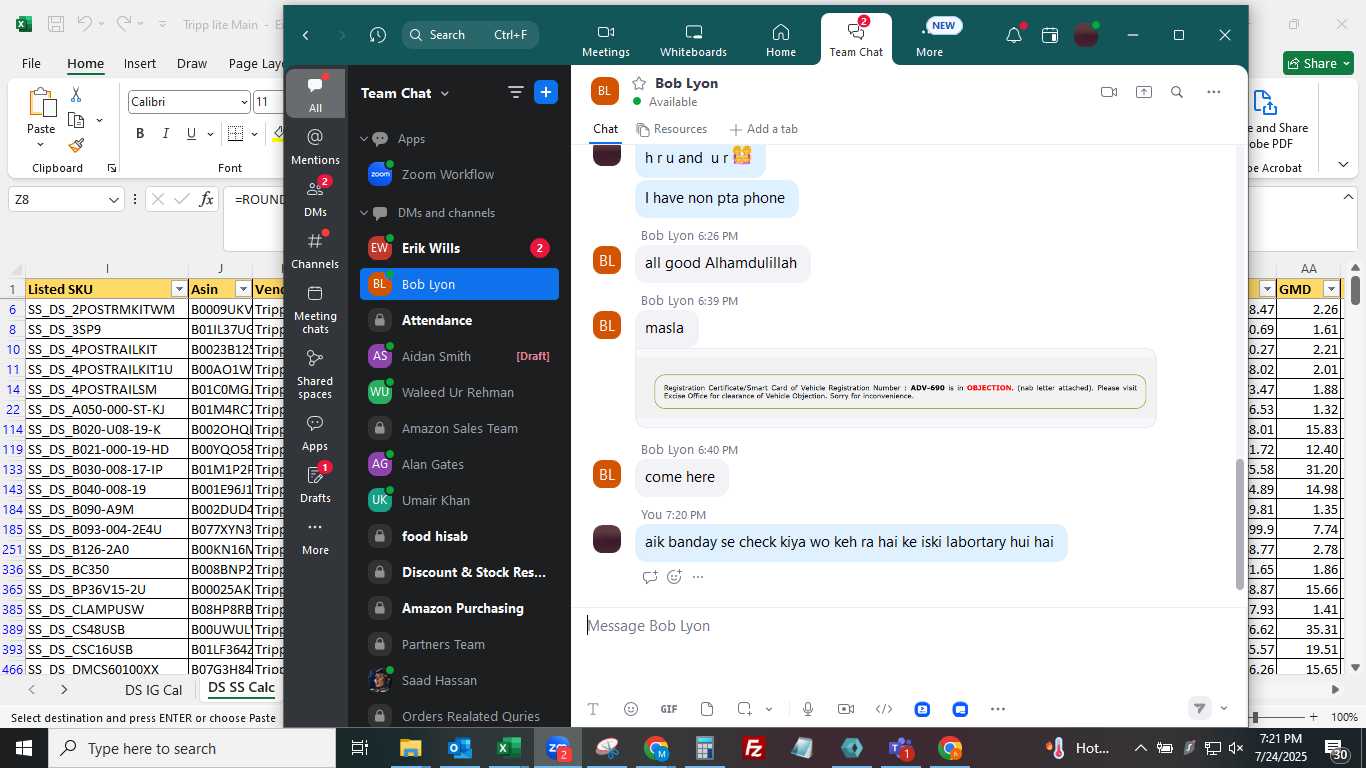Send the message with arrow button
The width and height of the screenshot is (1366, 768).
click(1199, 708)
